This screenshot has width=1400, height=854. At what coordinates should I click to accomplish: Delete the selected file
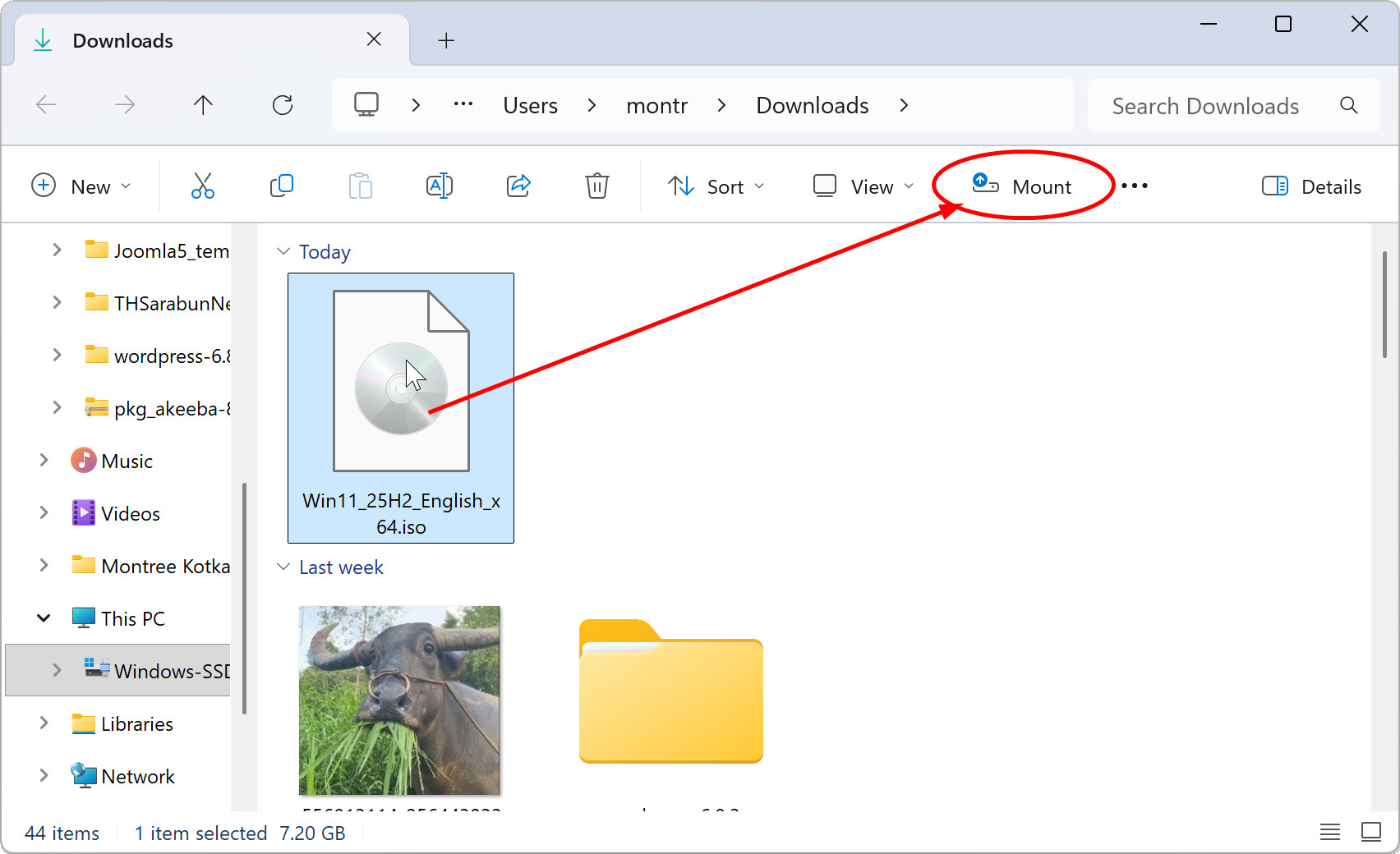[x=596, y=186]
